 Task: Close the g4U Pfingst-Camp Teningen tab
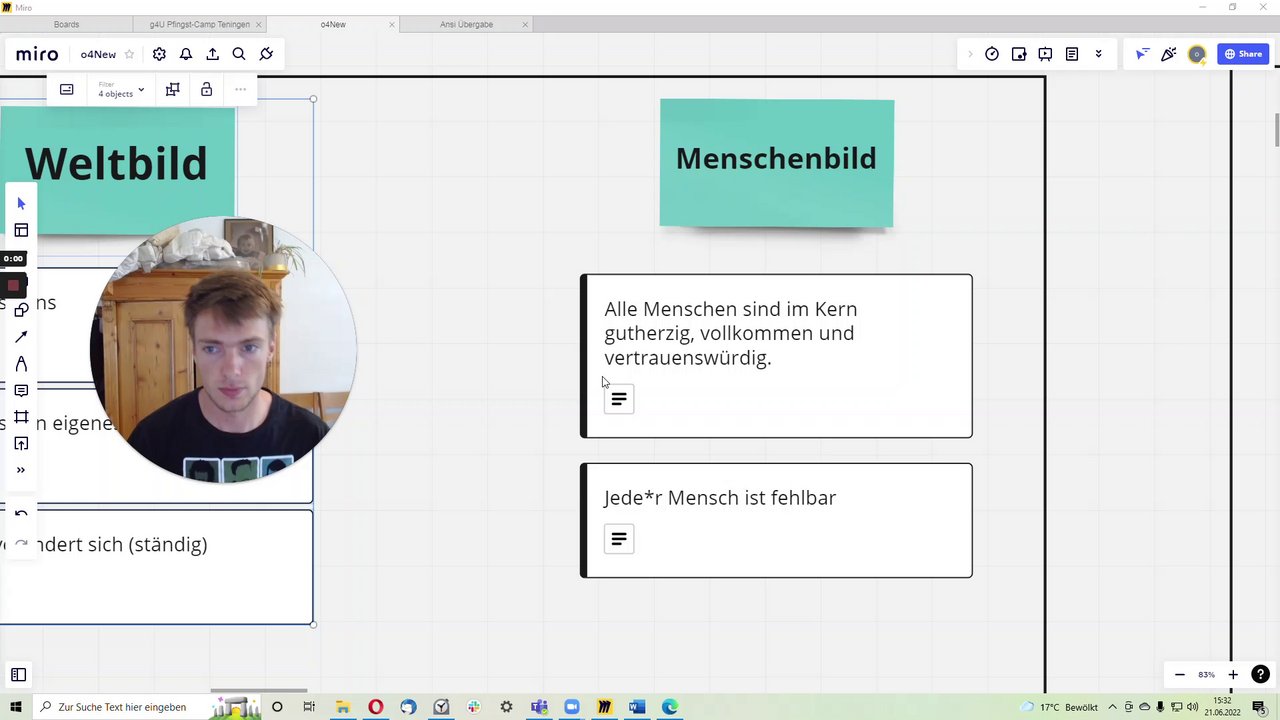point(258,24)
